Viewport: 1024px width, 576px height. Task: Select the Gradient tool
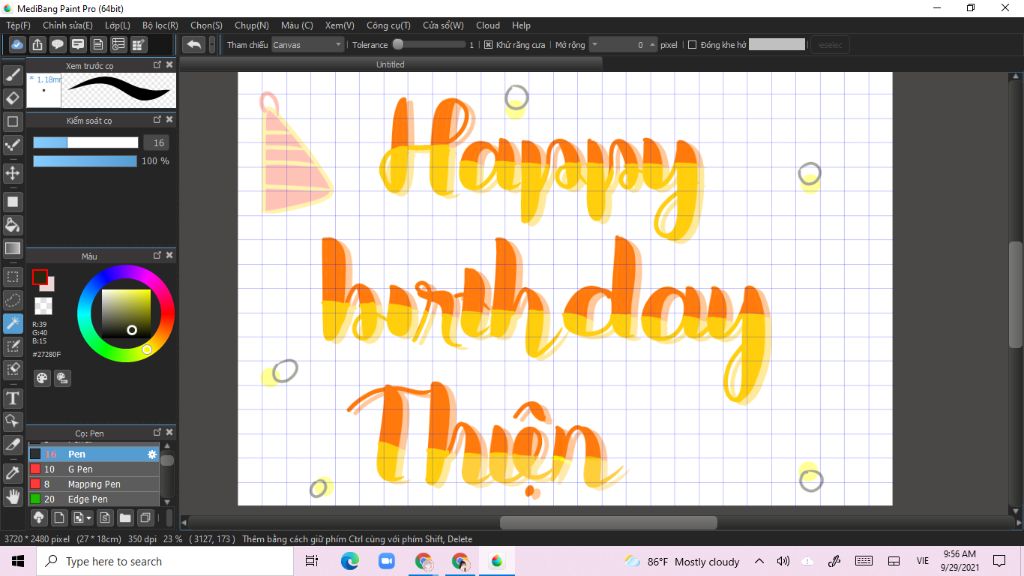pyautogui.click(x=12, y=248)
